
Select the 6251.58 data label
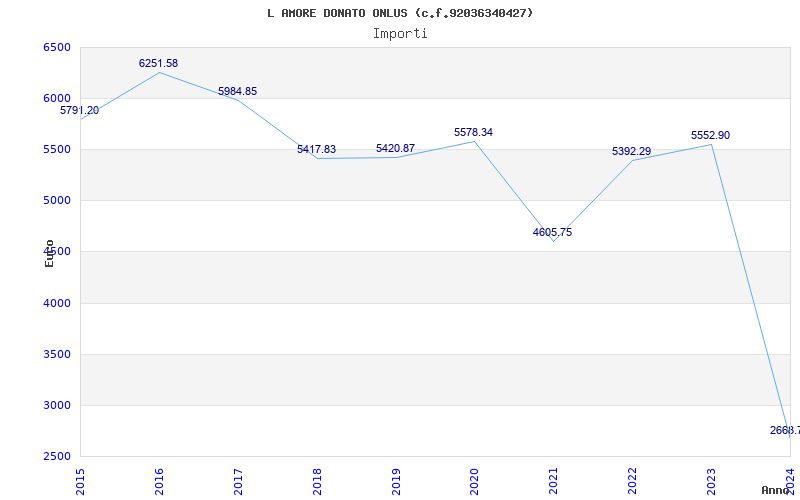[x=158, y=63]
